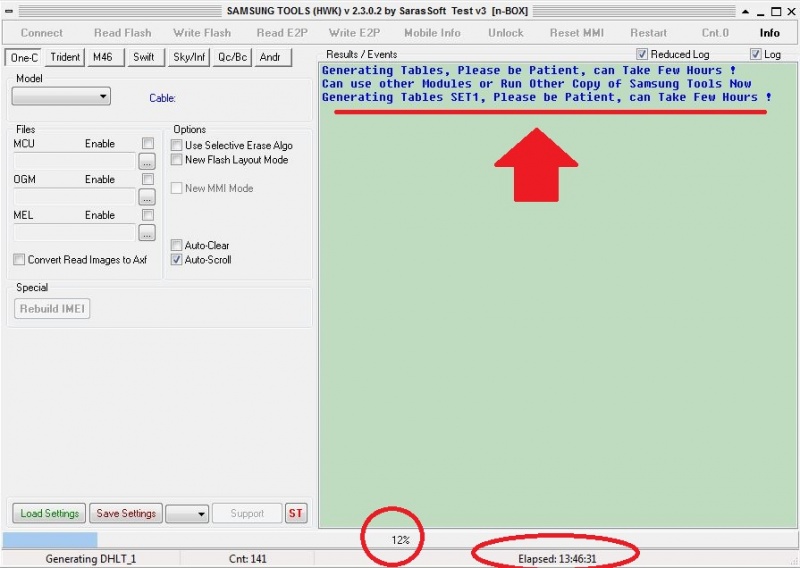Screen dimensions: 800x568
Task: Open the Model dropdown list
Action: pyautogui.click(x=61, y=96)
